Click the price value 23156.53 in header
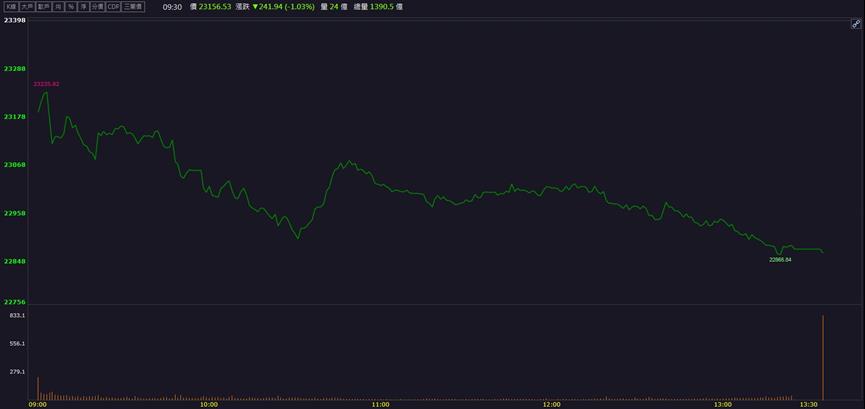Screen dimensions: 865x409 (215, 7)
